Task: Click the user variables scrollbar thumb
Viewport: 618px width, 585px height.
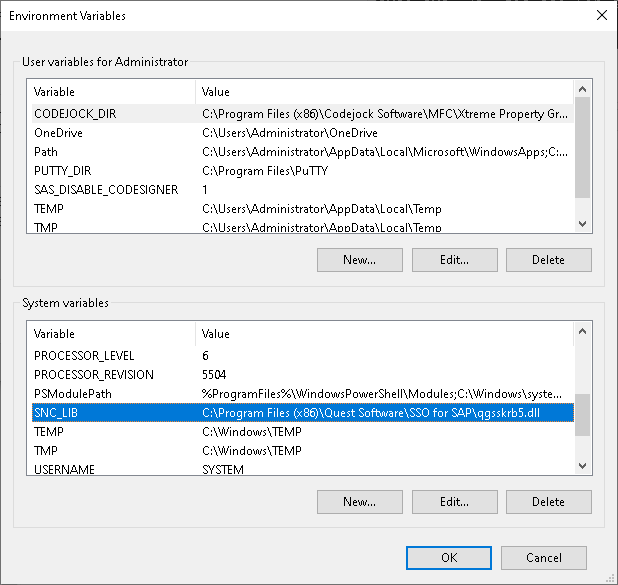Action: [x=583, y=147]
